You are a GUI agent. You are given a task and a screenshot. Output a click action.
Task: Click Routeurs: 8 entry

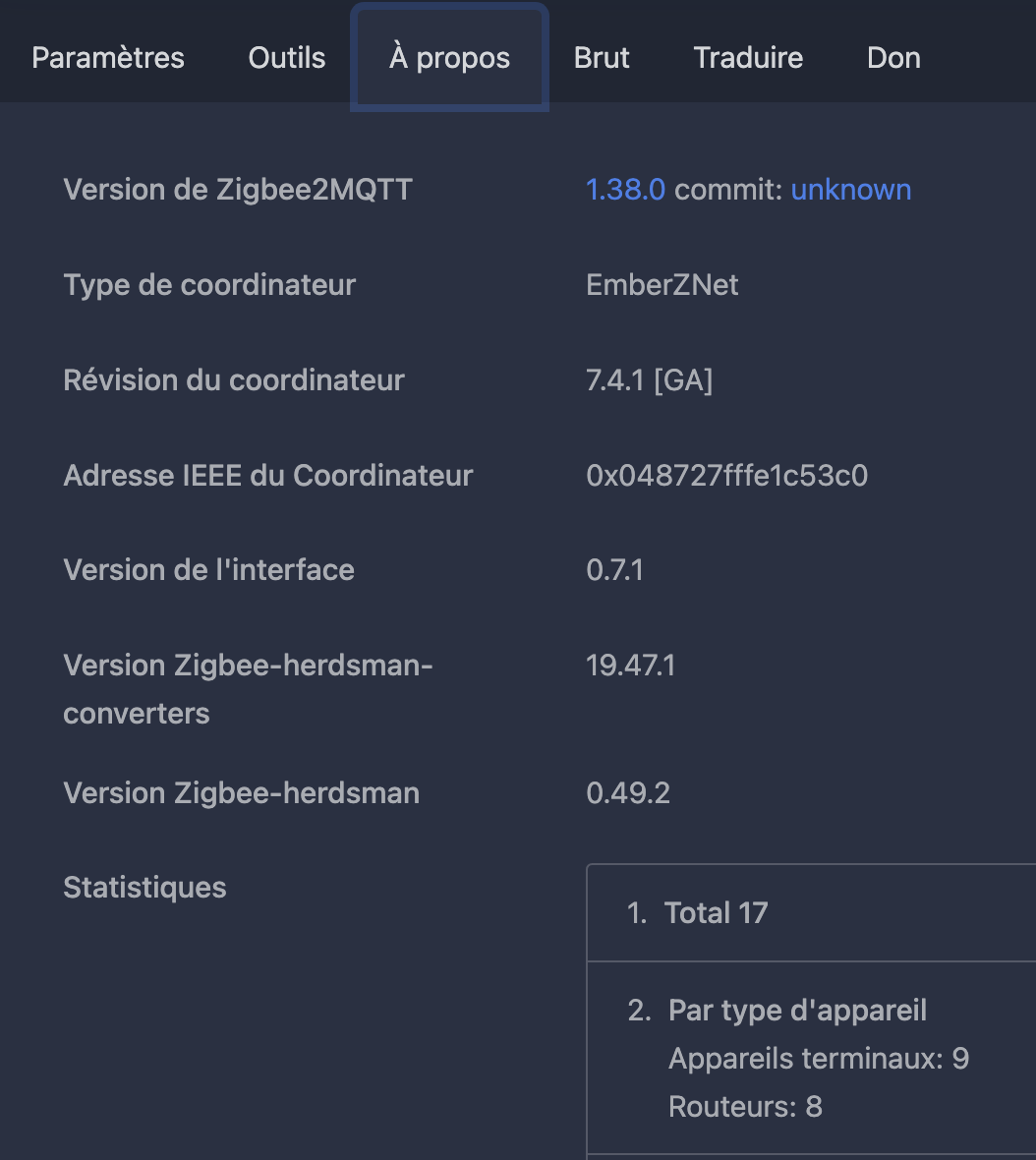tap(745, 1107)
